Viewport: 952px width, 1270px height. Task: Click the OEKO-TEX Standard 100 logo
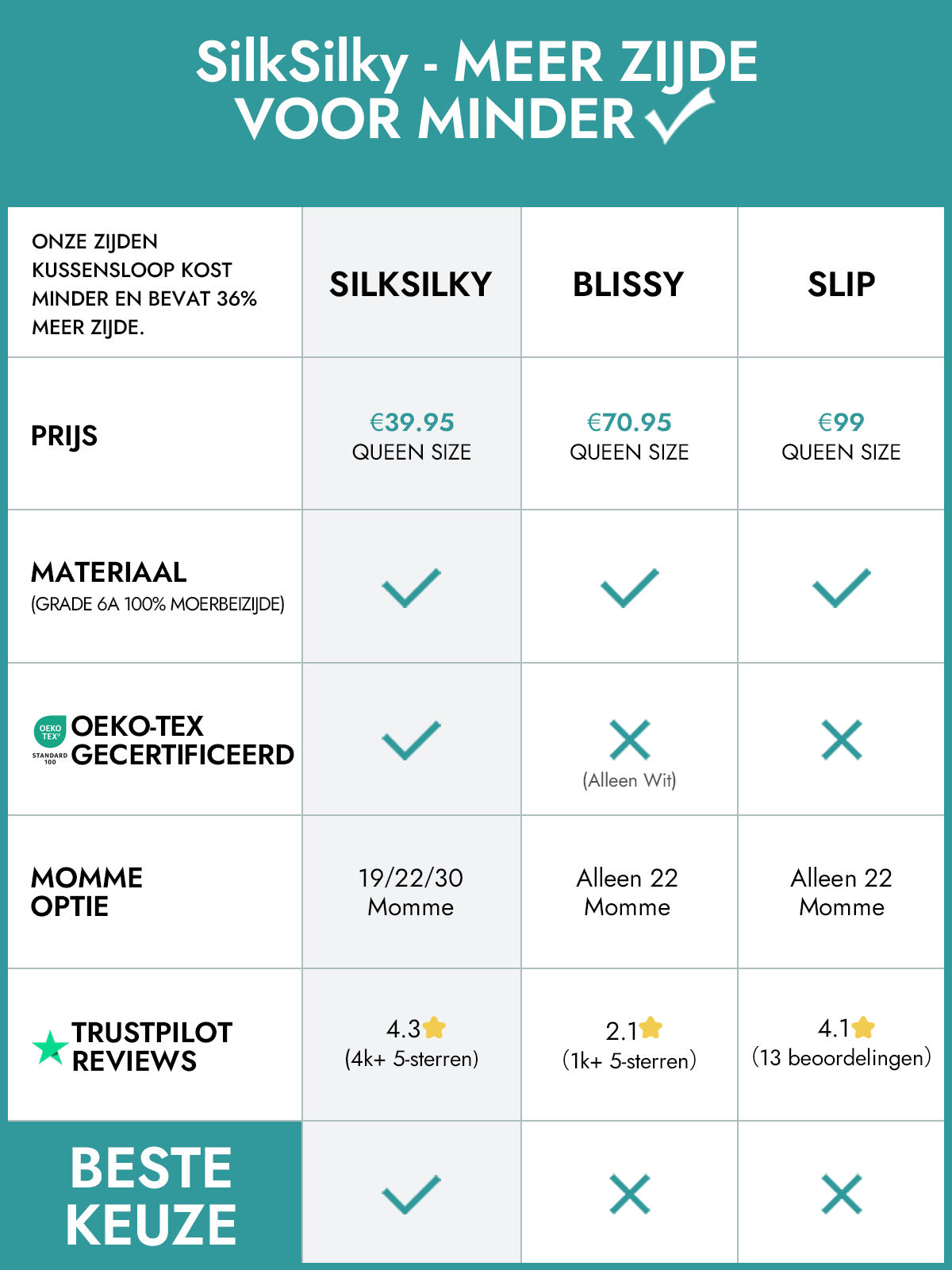50,739
